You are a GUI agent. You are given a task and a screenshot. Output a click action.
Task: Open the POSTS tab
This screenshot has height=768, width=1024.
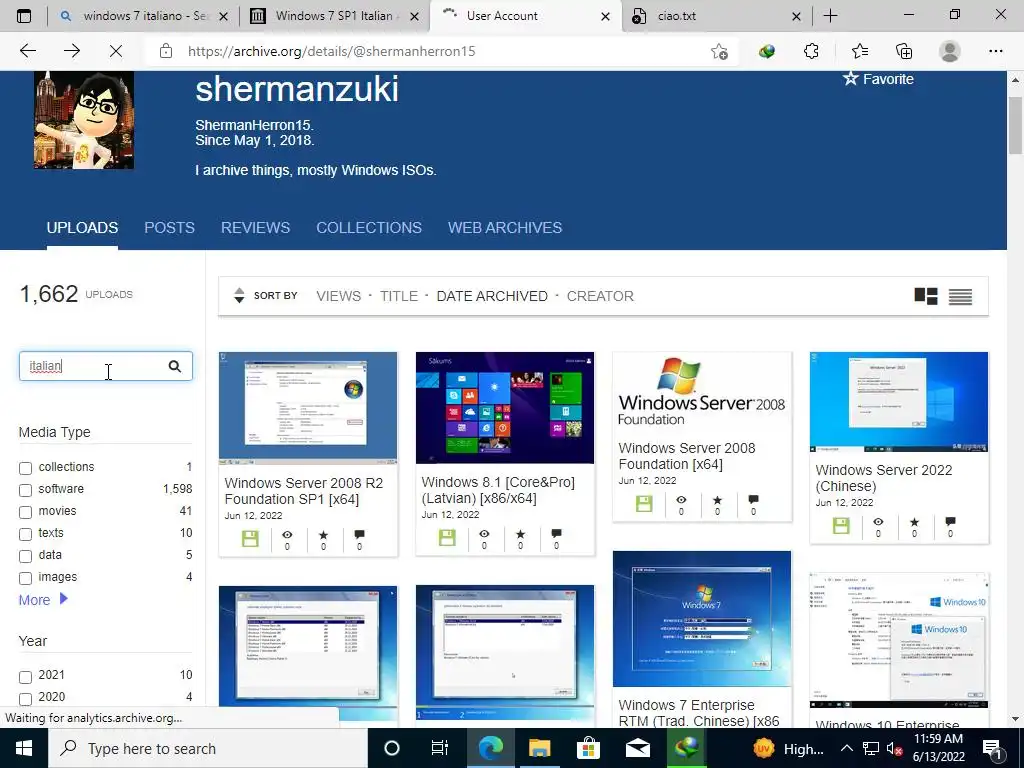(x=169, y=227)
